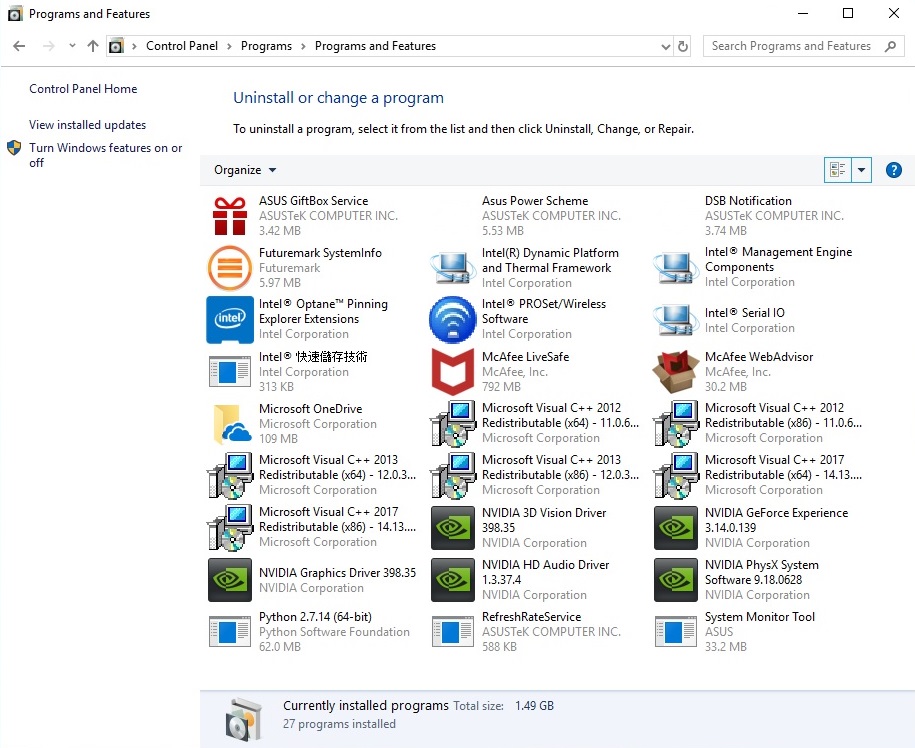Expand the More view options arrow
The width and height of the screenshot is (915, 748).
[861, 170]
